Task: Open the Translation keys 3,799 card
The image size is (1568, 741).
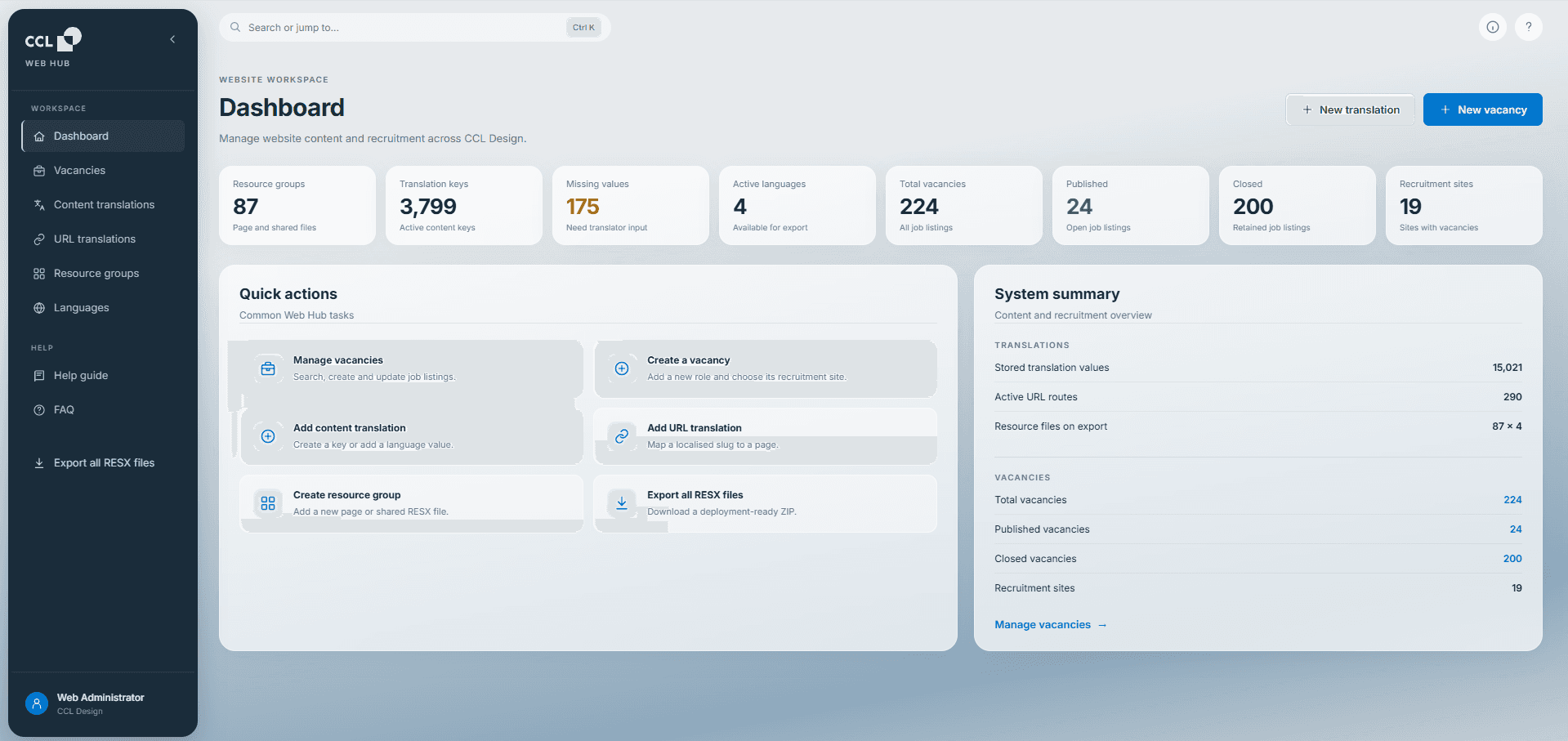Action: pyautogui.click(x=464, y=205)
